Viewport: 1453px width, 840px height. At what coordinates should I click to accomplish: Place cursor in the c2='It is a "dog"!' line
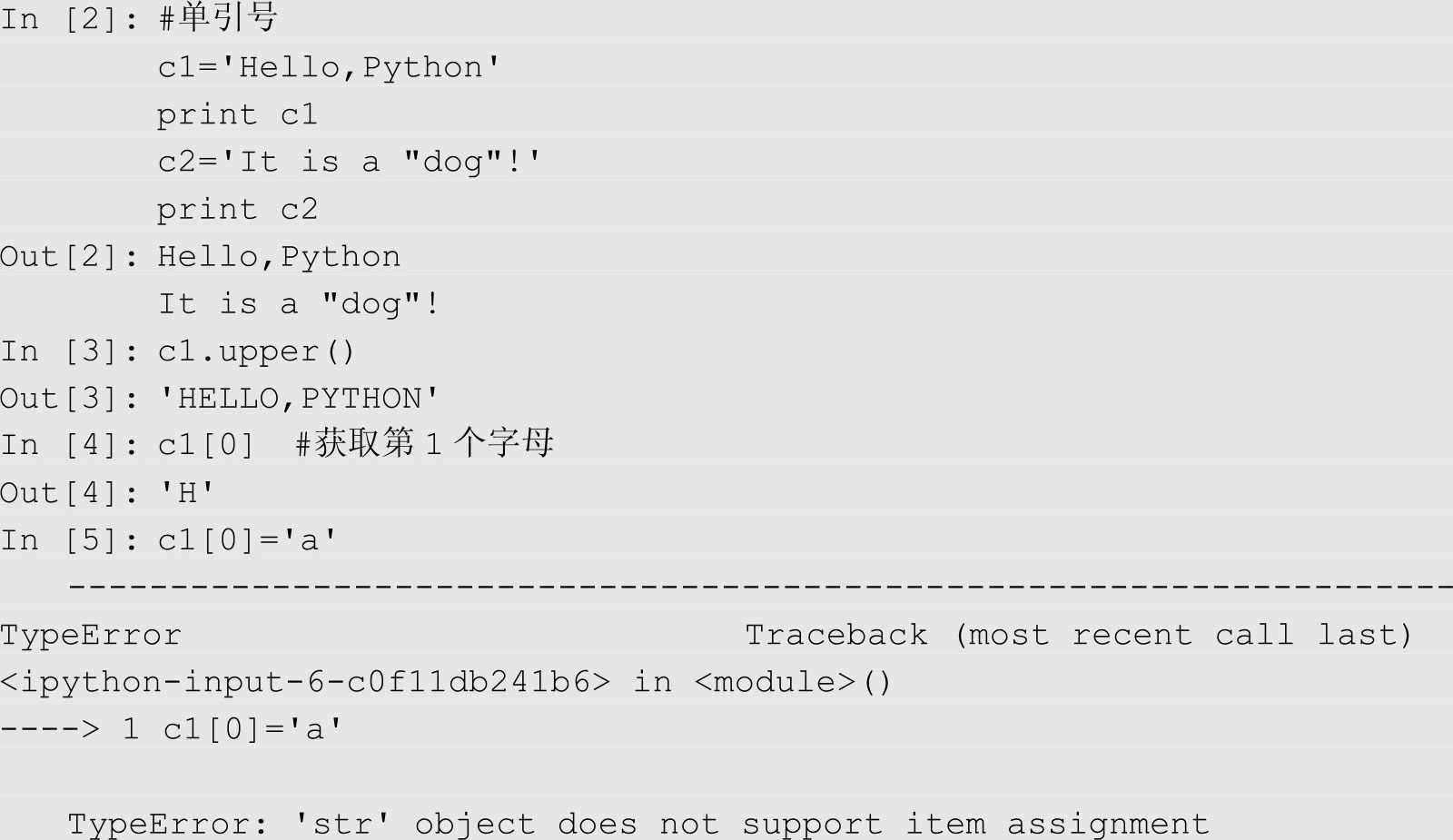pyautogui.click(x=350, y=162)
